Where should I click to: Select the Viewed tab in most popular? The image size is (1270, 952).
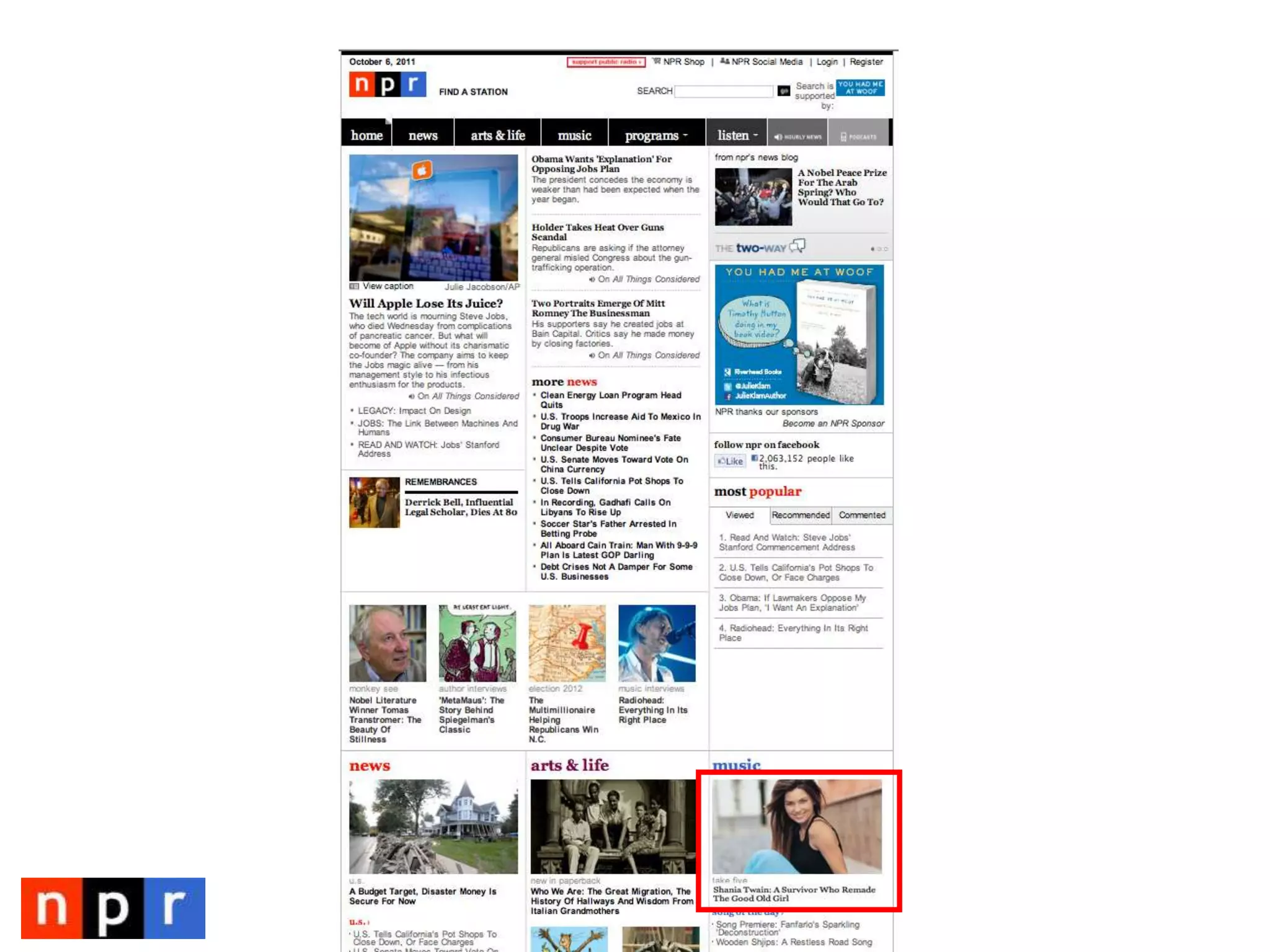[739, 515]
